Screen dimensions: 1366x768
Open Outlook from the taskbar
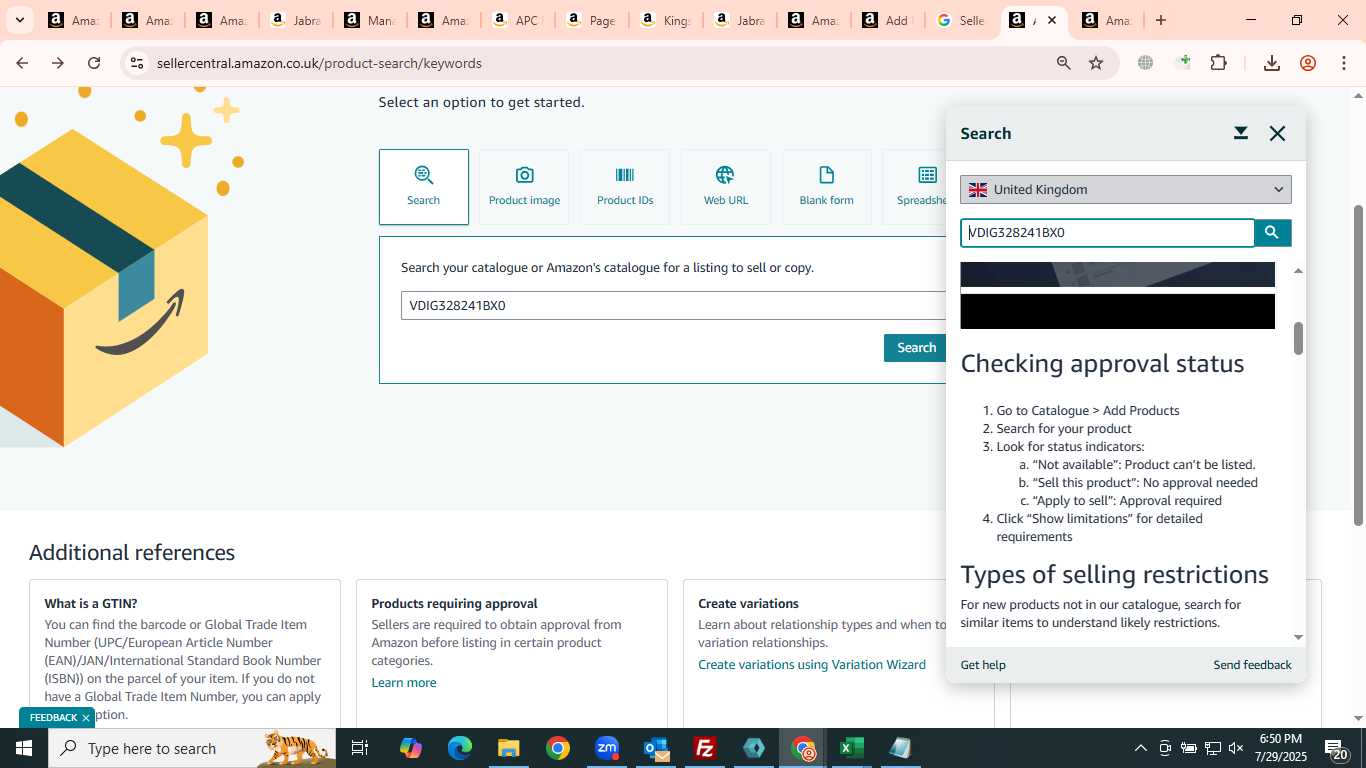point(656,748)
